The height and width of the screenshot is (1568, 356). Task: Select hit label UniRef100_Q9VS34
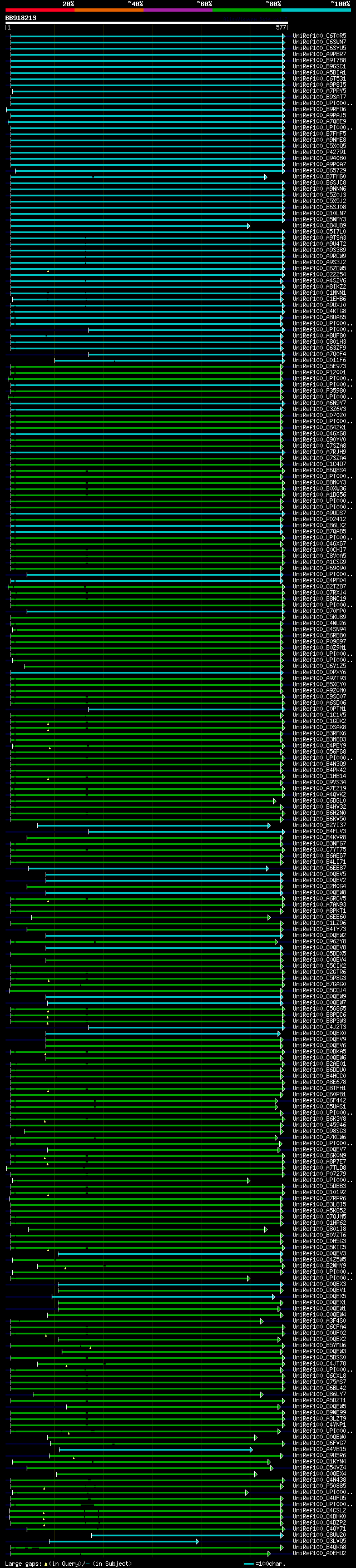[319, 782]
